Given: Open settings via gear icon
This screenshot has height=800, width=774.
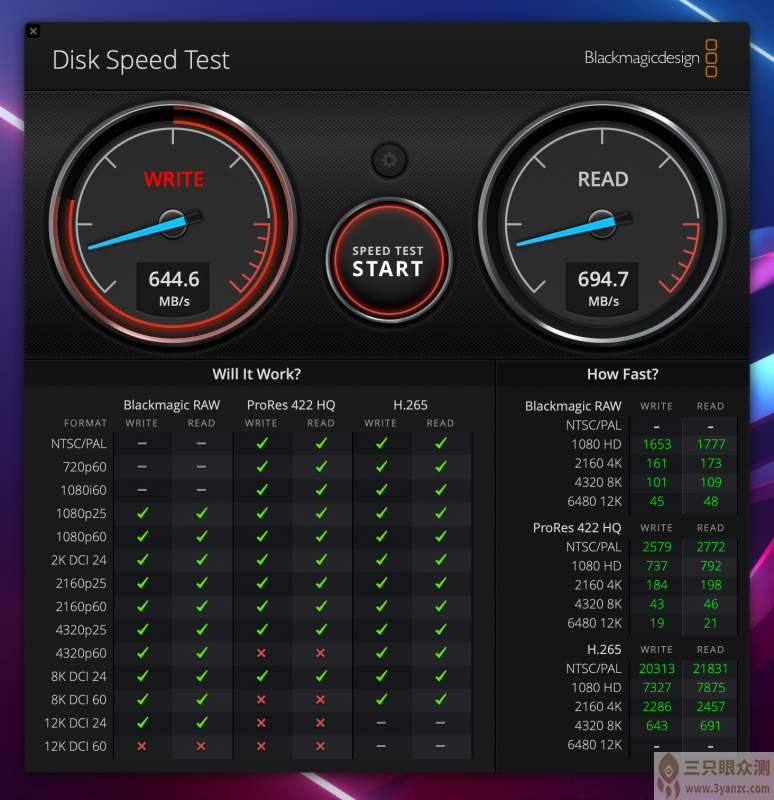Looking at the screenshot, I should 389,160.
